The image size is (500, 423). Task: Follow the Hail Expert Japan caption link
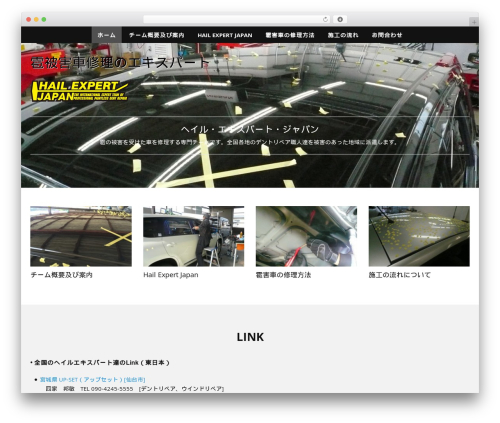coord(171,275)
